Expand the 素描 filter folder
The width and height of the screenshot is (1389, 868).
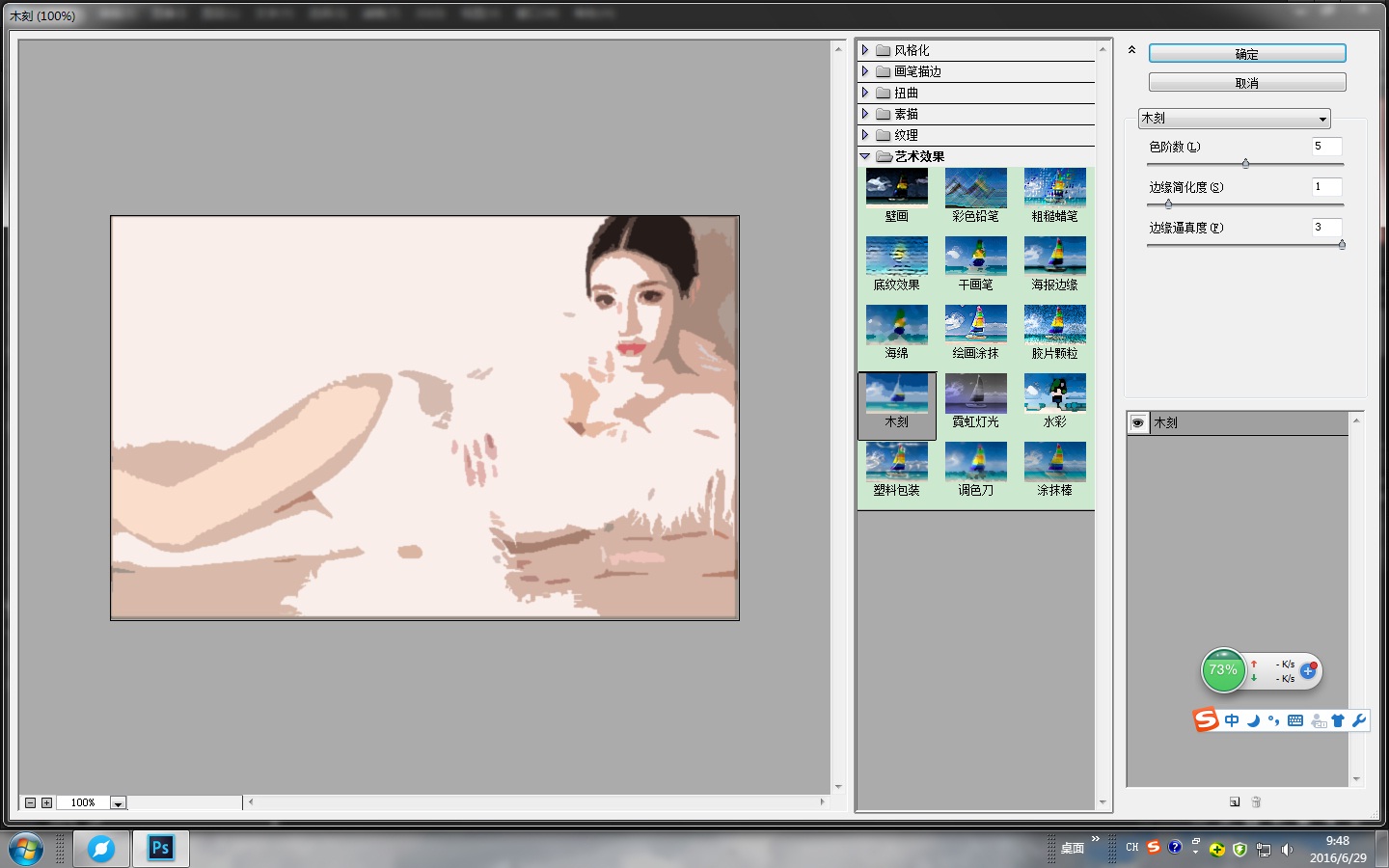click(865, 114)
